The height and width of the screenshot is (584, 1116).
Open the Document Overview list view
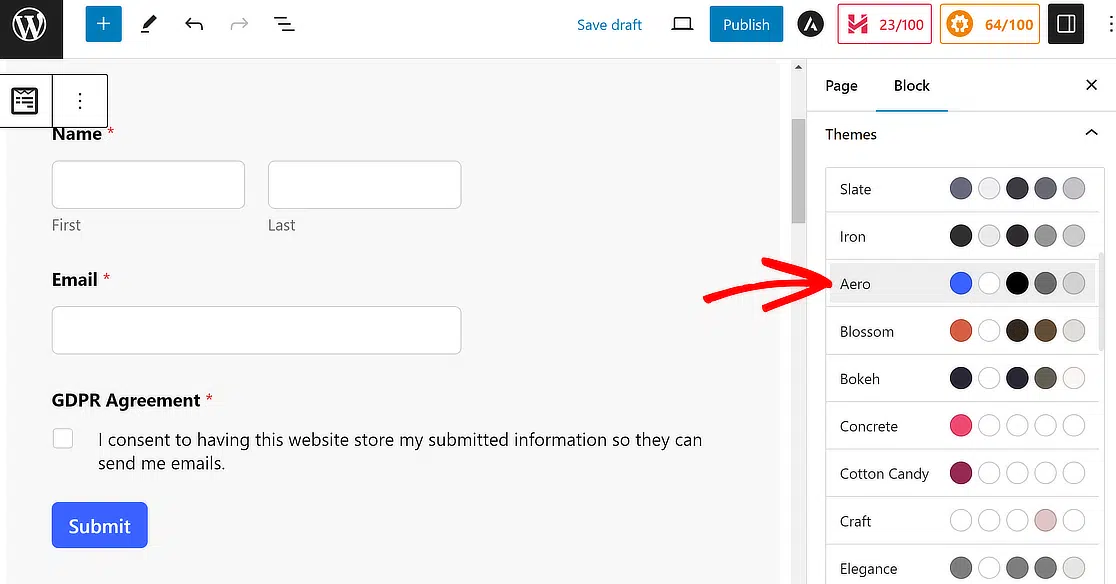[285, 24]
